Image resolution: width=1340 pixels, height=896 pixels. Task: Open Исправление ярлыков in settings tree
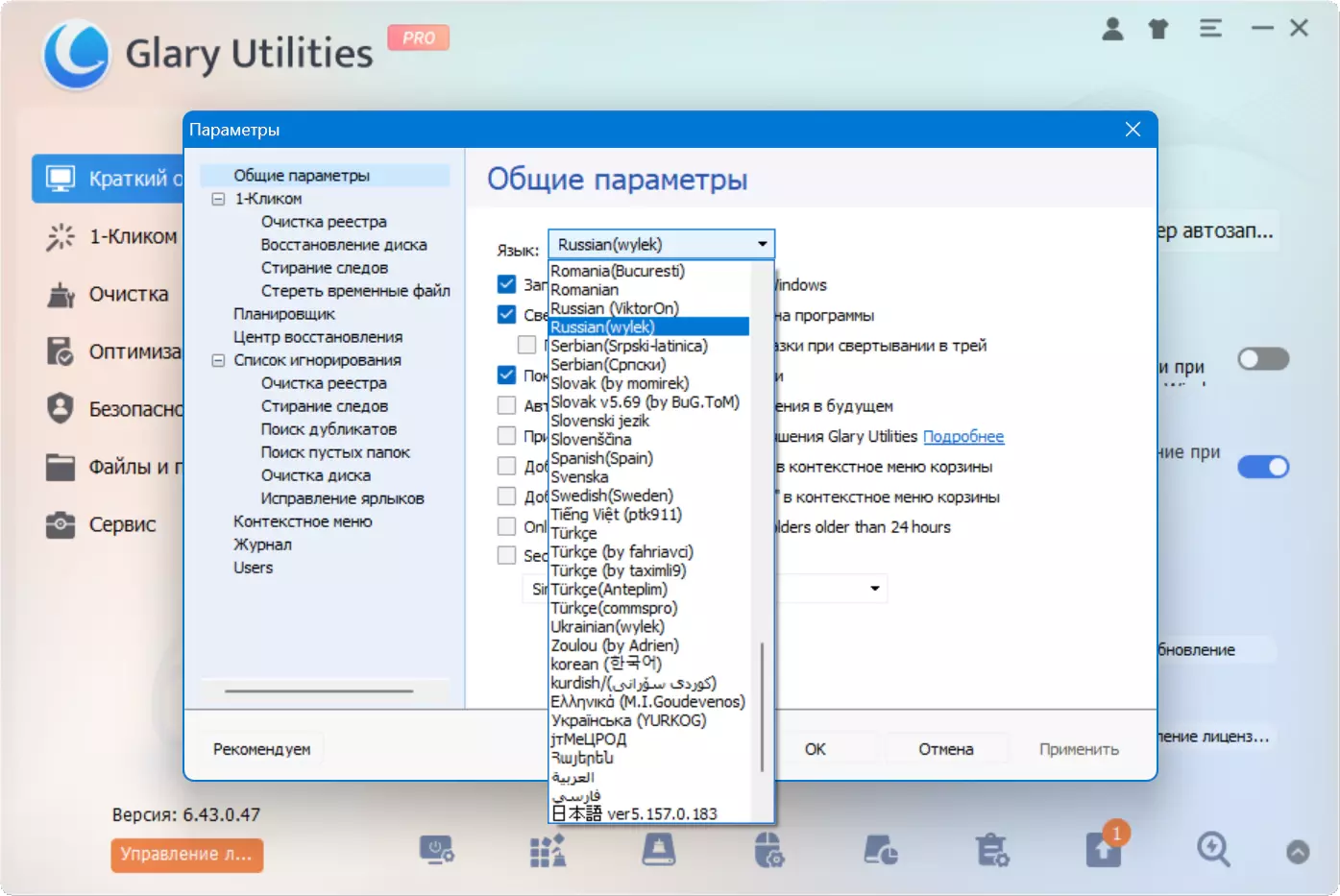pyautogui.click(x=342, y=498)
